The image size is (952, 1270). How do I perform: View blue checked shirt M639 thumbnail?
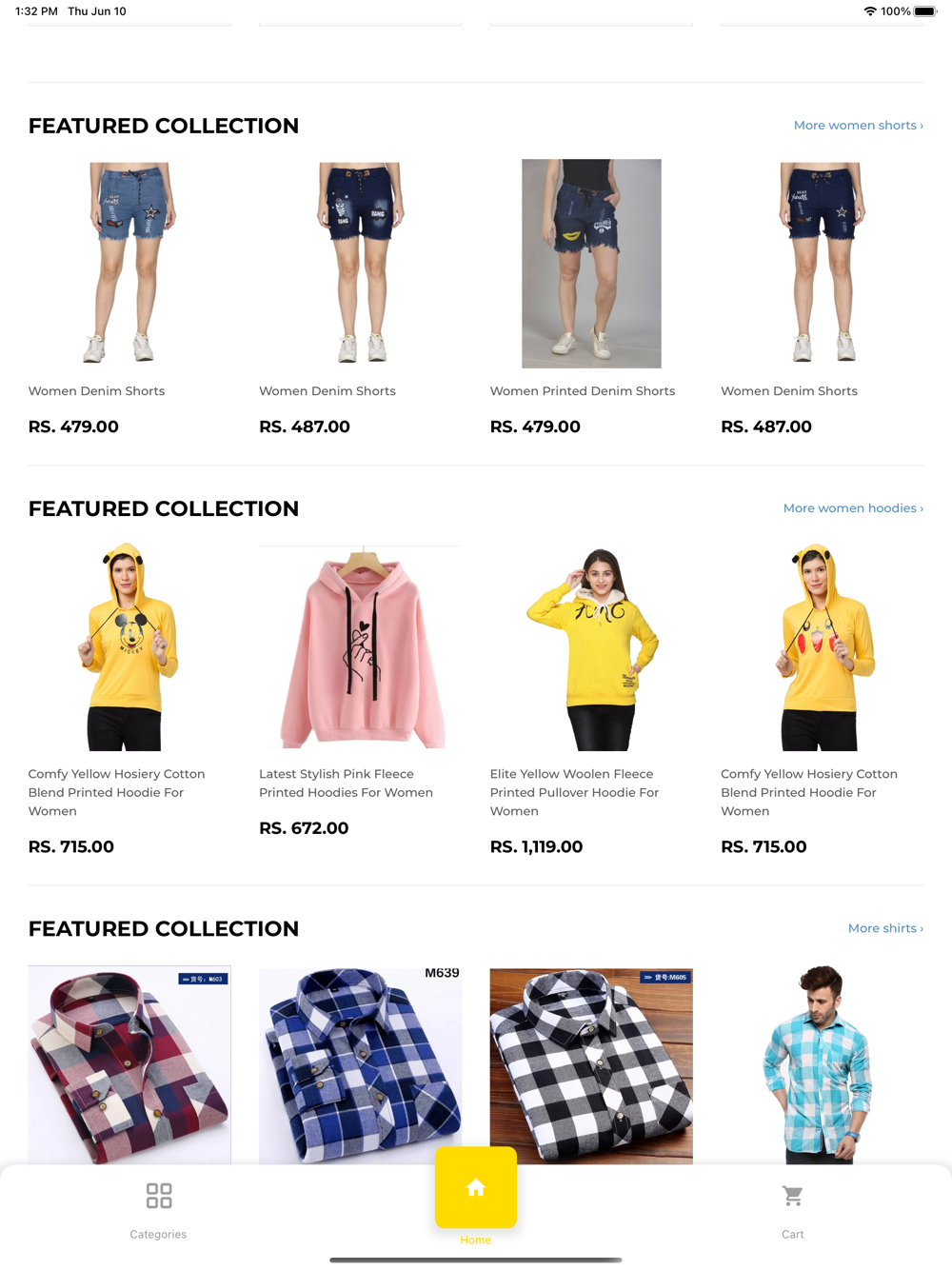point(361,1064)
